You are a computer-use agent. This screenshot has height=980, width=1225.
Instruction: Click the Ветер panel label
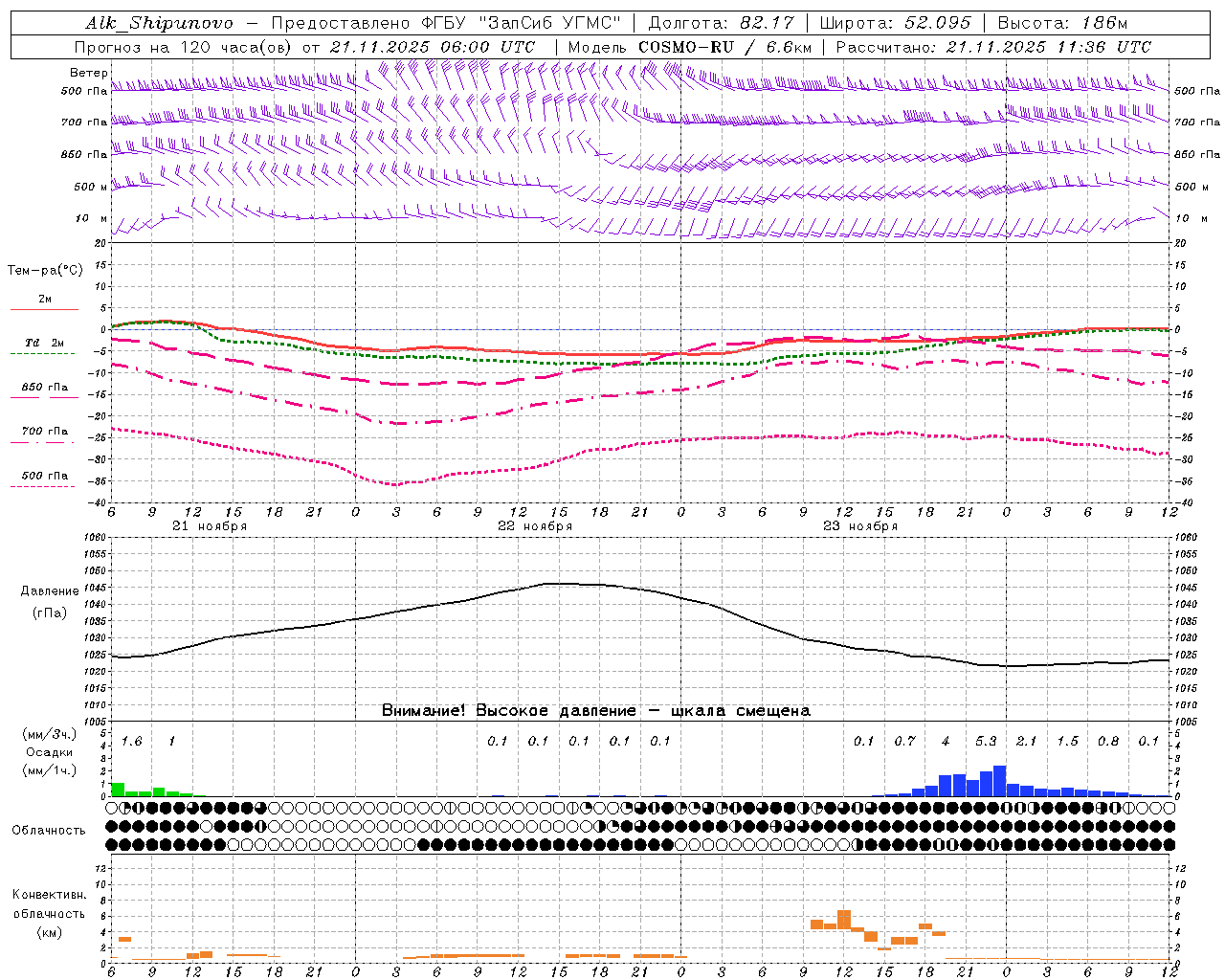[x=88, y=73]
